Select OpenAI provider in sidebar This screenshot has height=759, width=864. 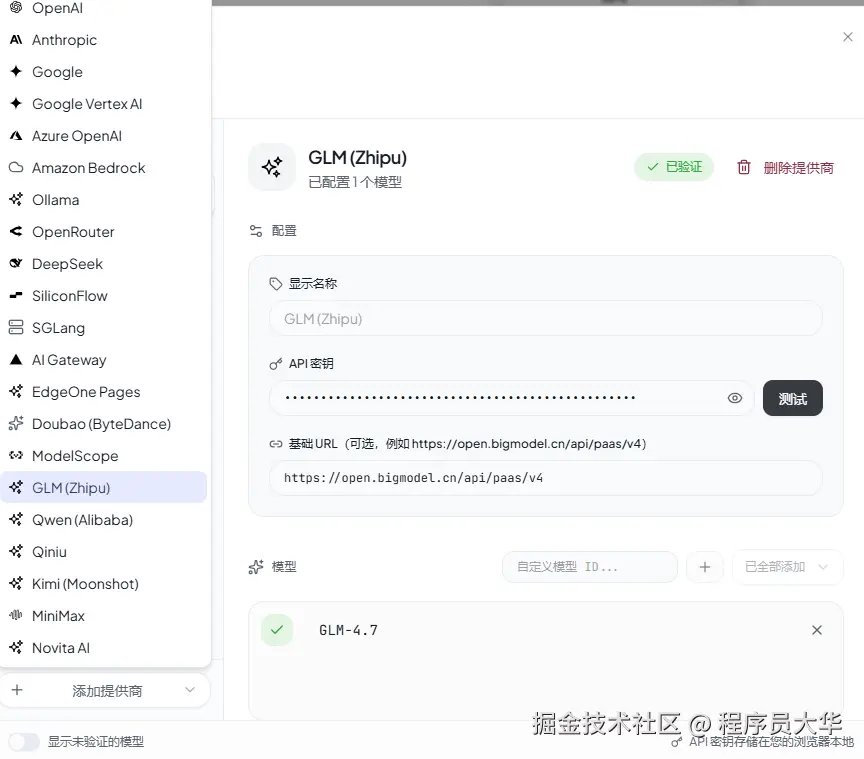pos(104,8)
